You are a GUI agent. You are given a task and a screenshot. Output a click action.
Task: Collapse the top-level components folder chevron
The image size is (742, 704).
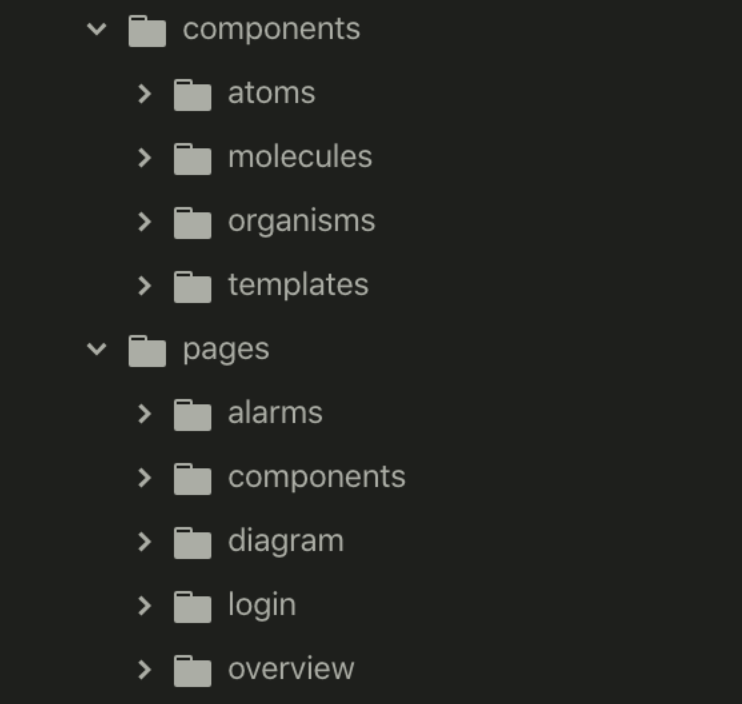pyautogui.click(x=97, y=29)
